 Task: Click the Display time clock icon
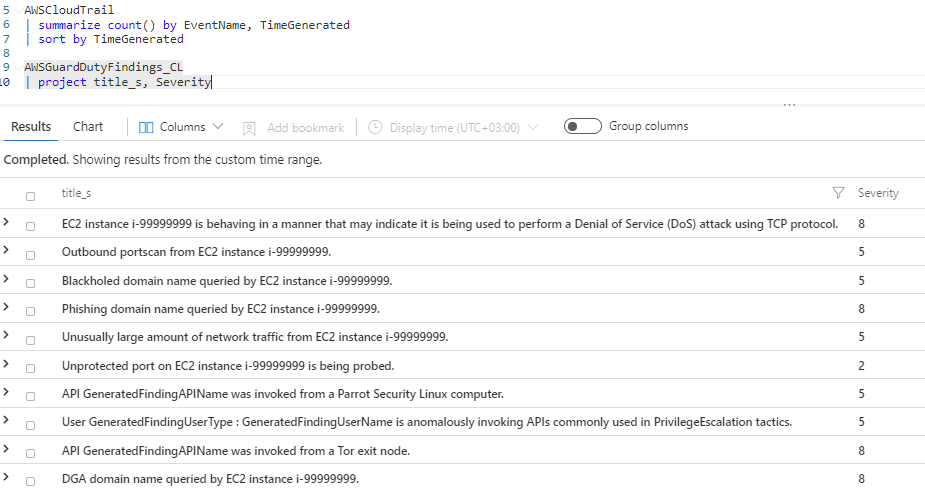(376, 128)
